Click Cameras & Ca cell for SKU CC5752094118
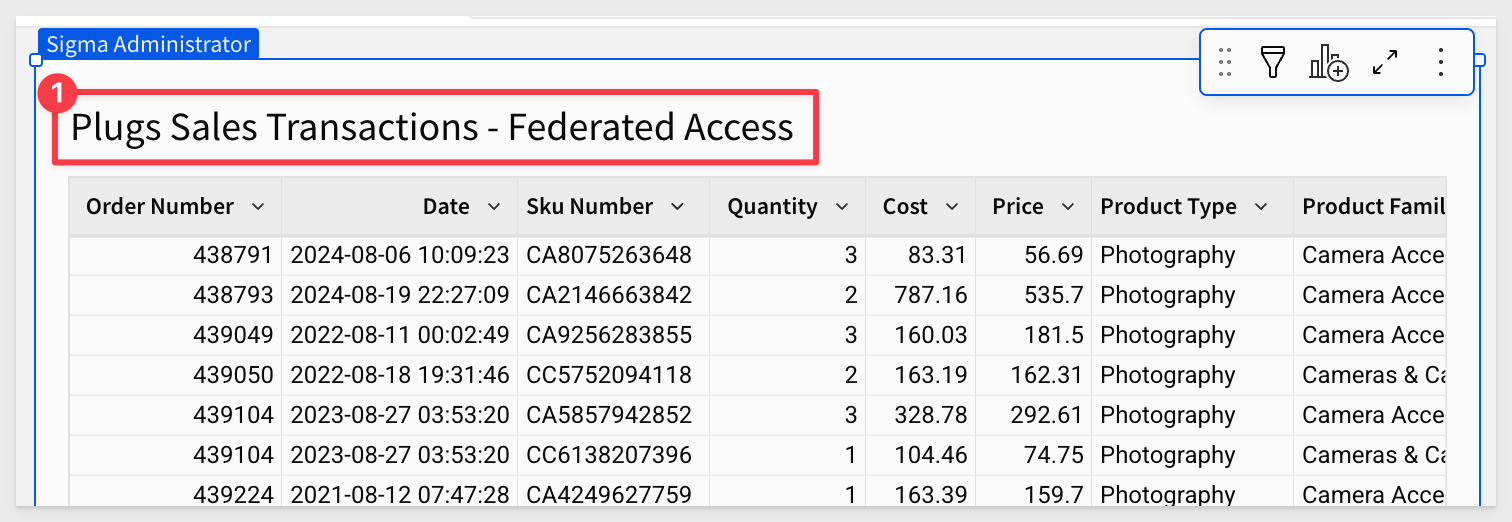 pyautogui.click(x=1370, y=375)
